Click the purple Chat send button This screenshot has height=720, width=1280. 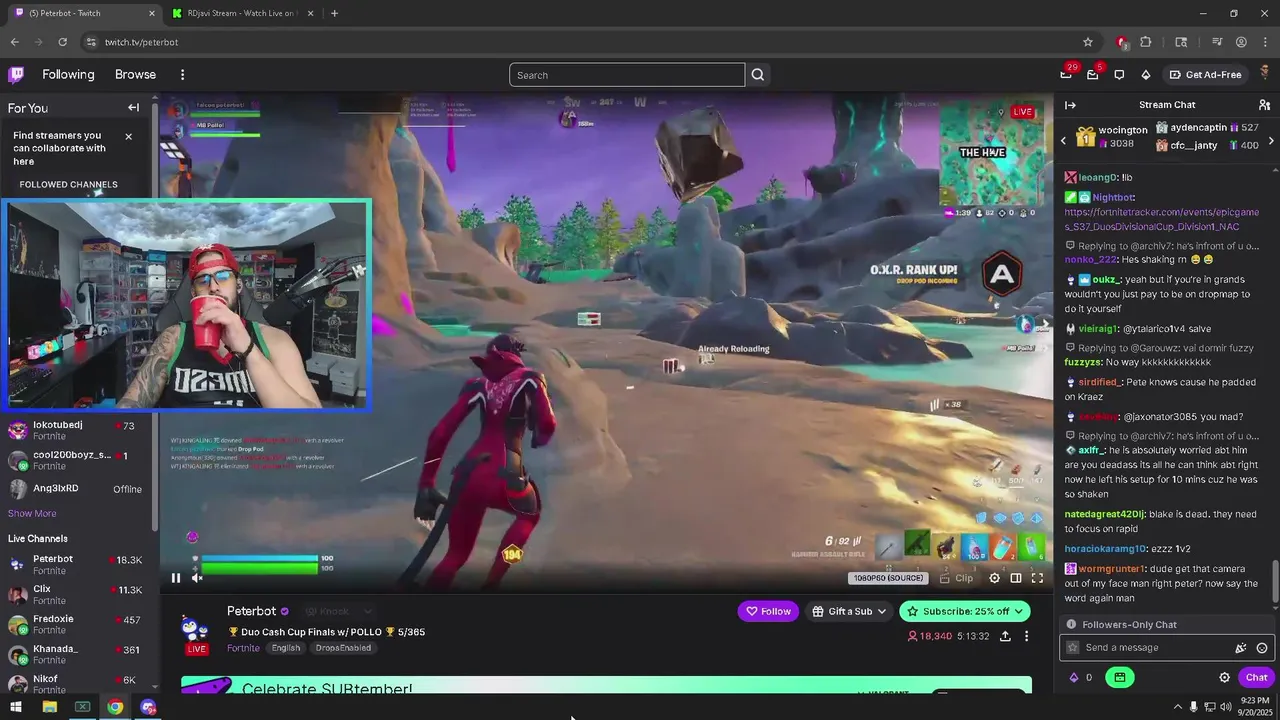tap(1255, 677)
